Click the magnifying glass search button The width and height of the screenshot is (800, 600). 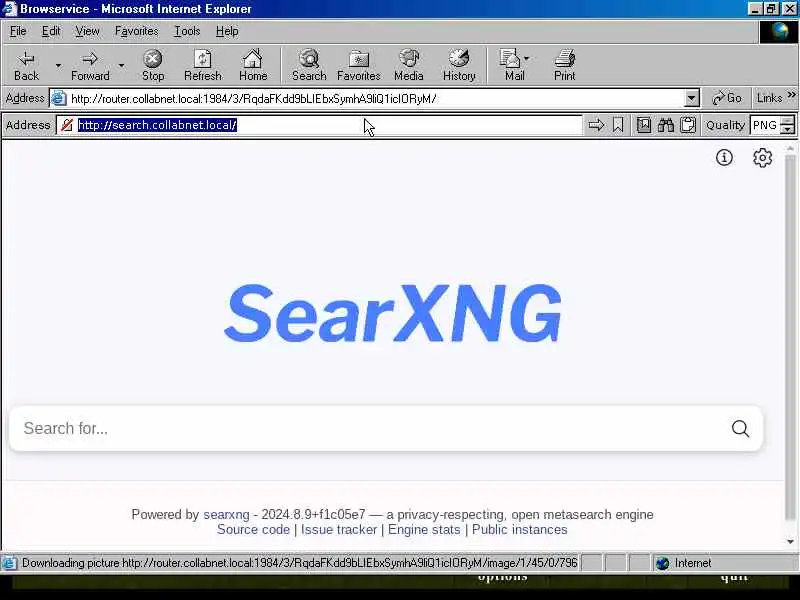tap(740, 429)
